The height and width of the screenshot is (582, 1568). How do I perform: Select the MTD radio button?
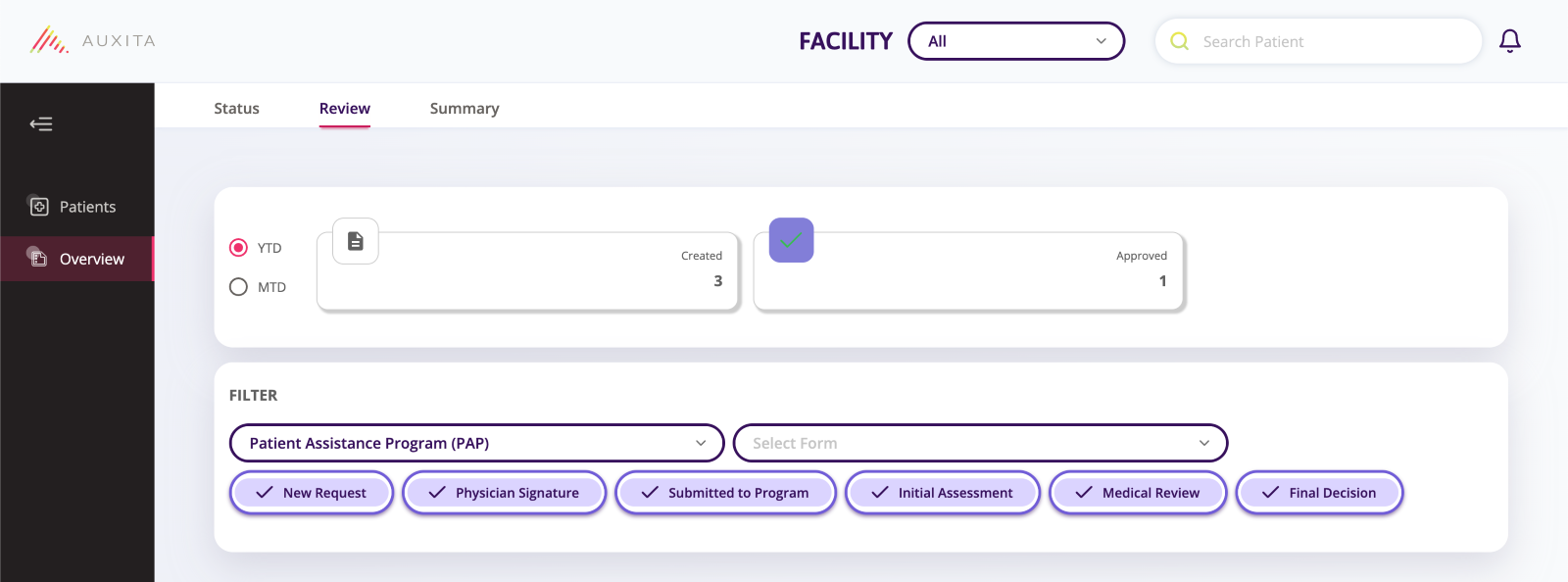click(238, 287)
